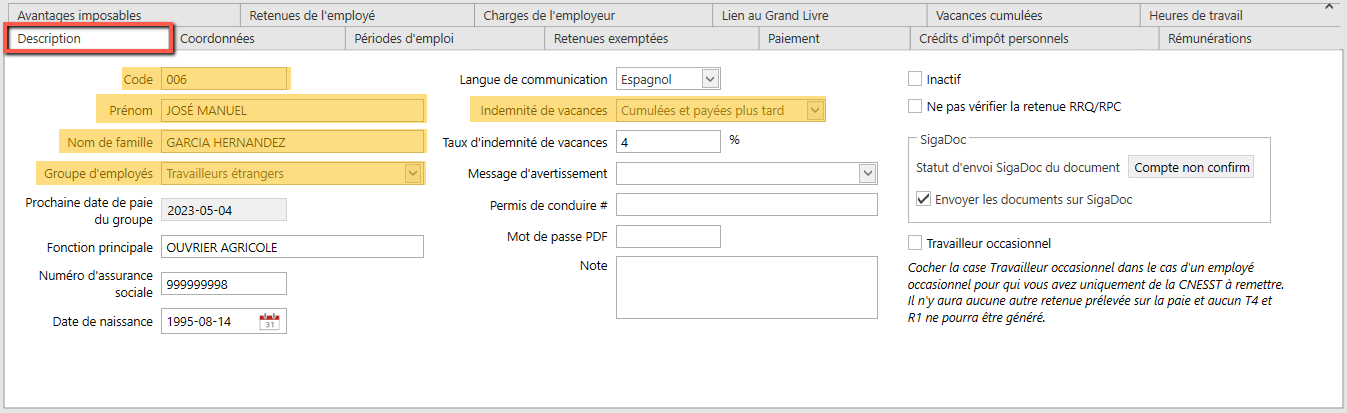Screen dimensions: 1347x413
Task: Click the Nom de famille field
Action: point(293,142)
